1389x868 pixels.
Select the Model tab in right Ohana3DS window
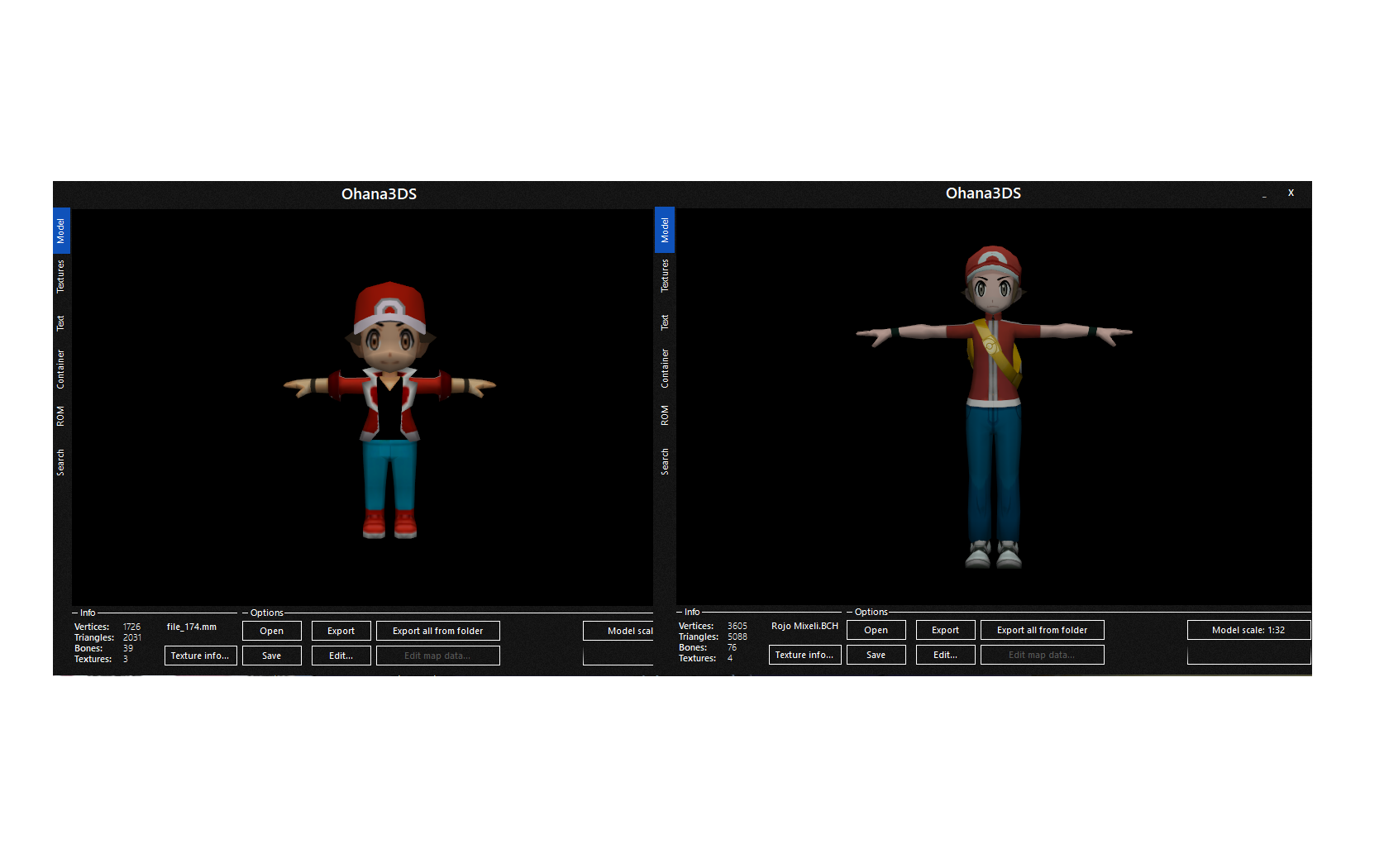point(665,230)
